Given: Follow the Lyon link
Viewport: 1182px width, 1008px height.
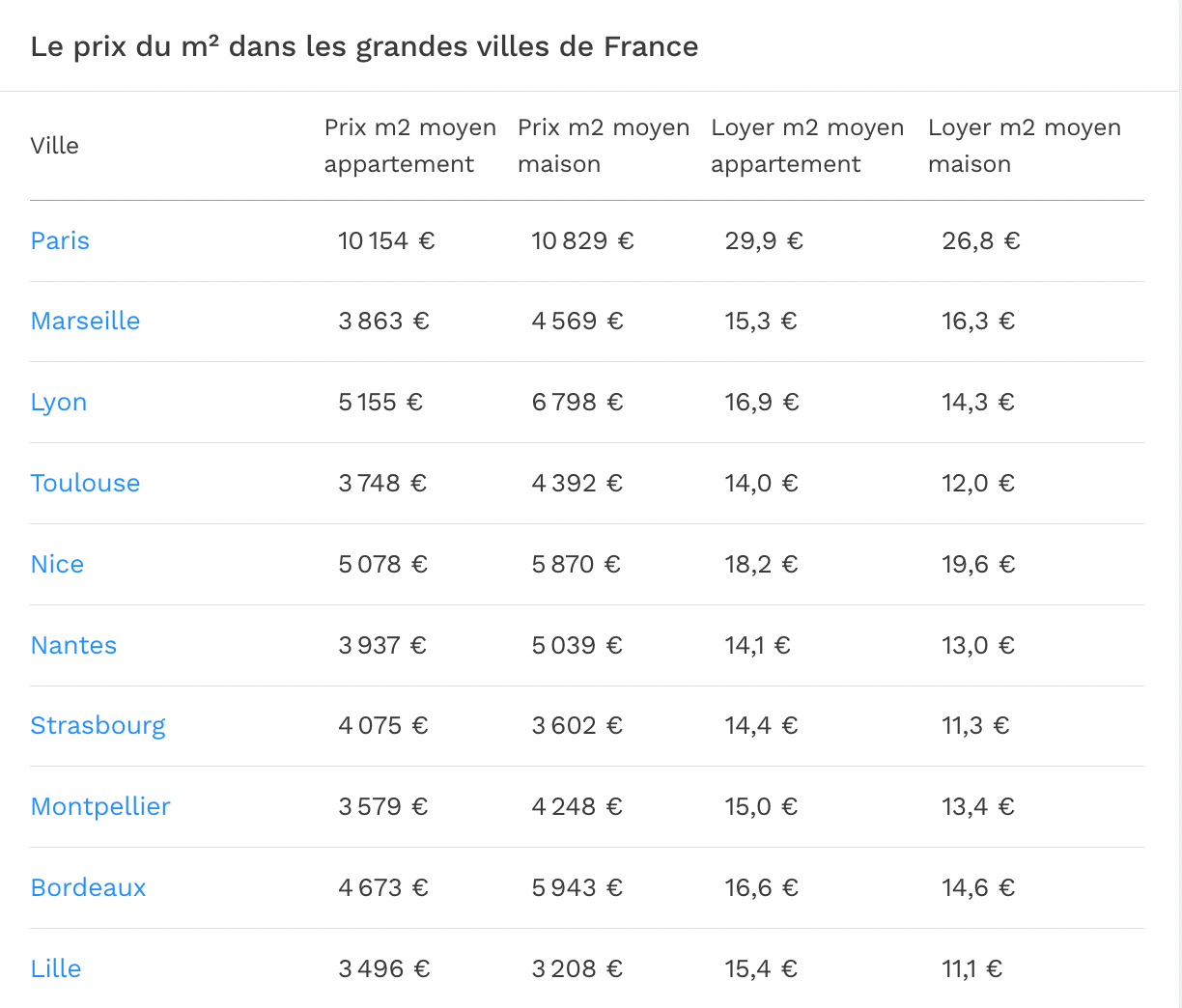Looking at the screenshot, I should [59, 403].
